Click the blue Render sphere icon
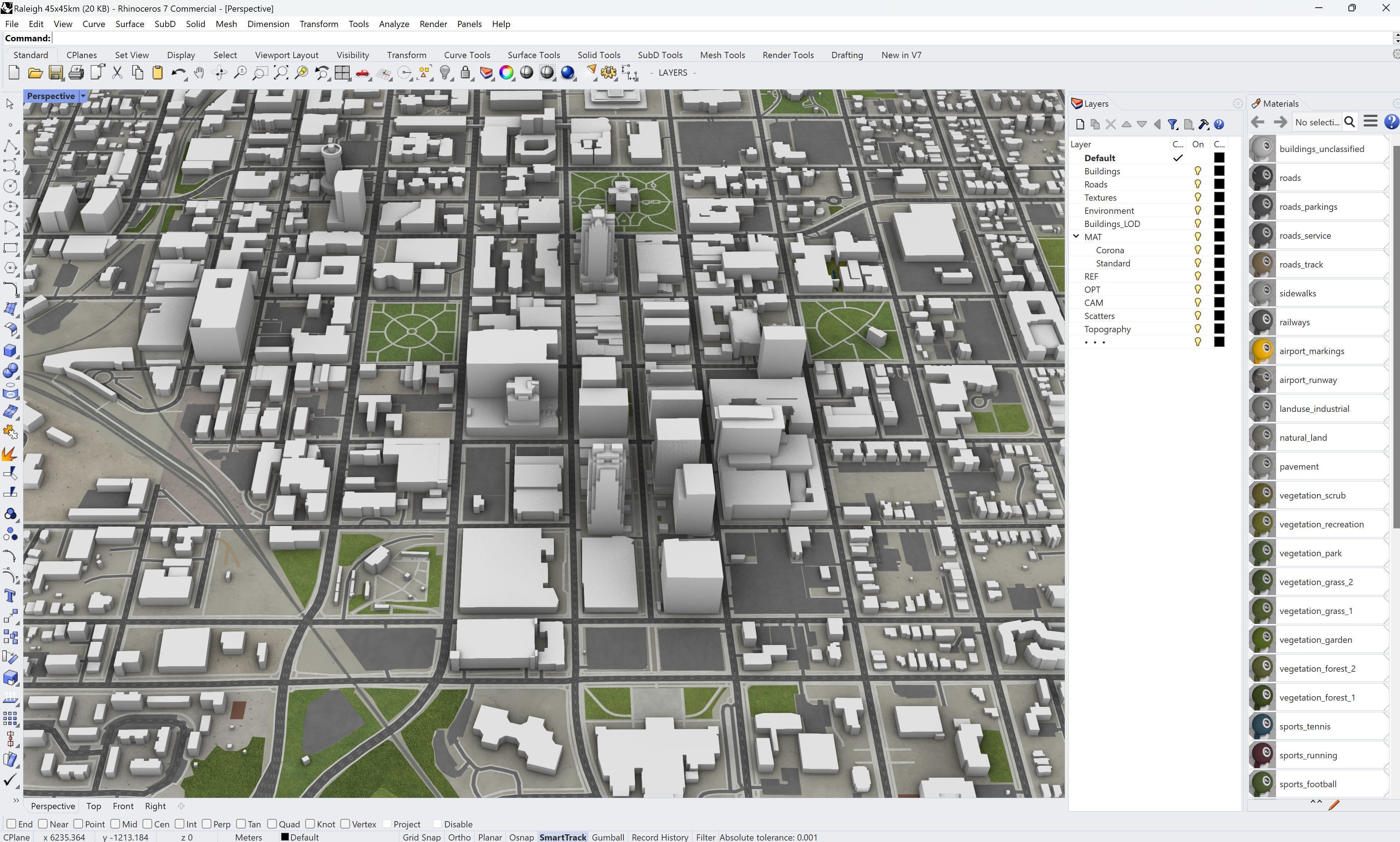This screenshot has height=842, width=1400. click(567, 73)
